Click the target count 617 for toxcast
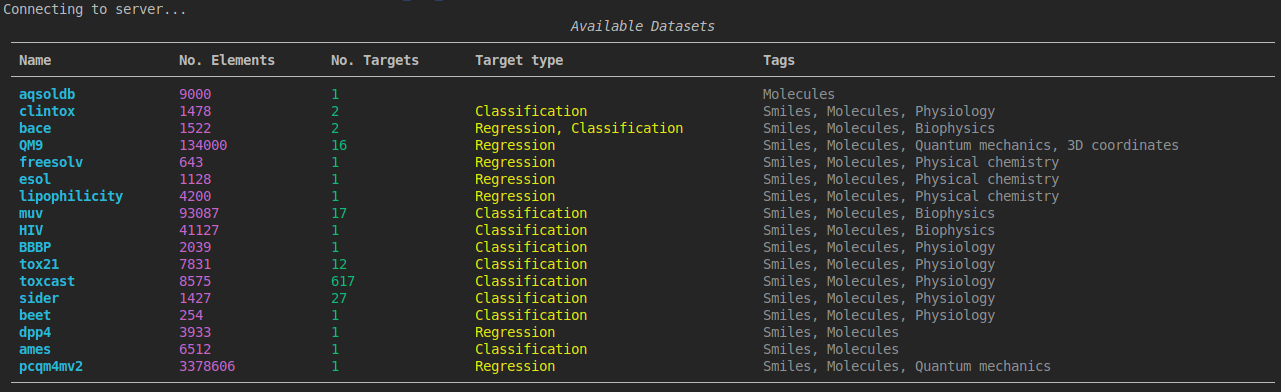 [343, 281]
